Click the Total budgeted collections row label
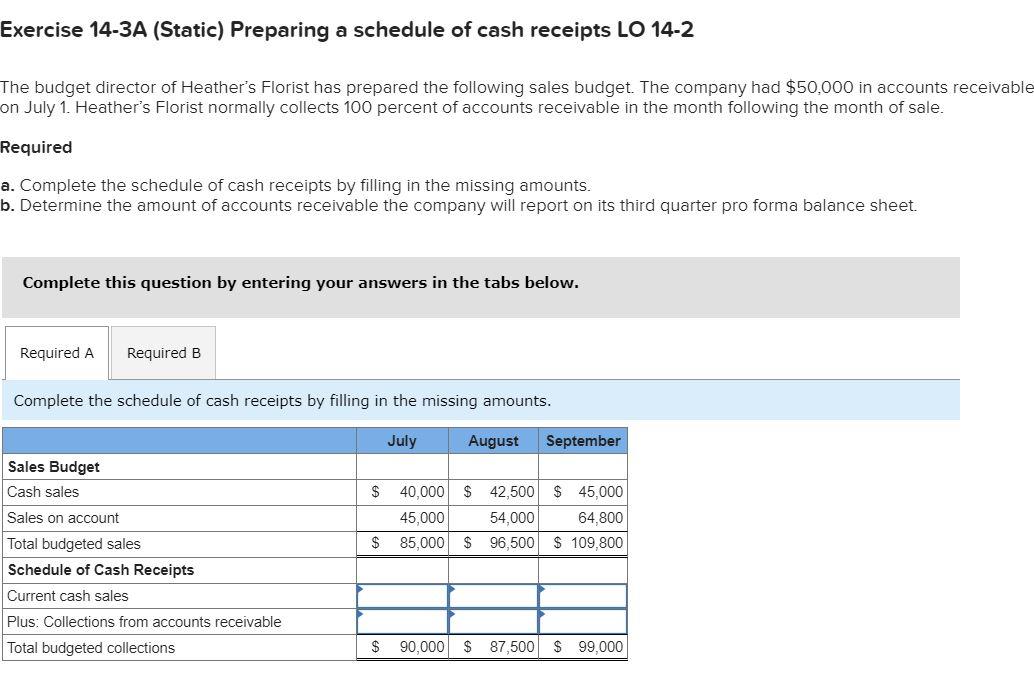 (91, 648)
